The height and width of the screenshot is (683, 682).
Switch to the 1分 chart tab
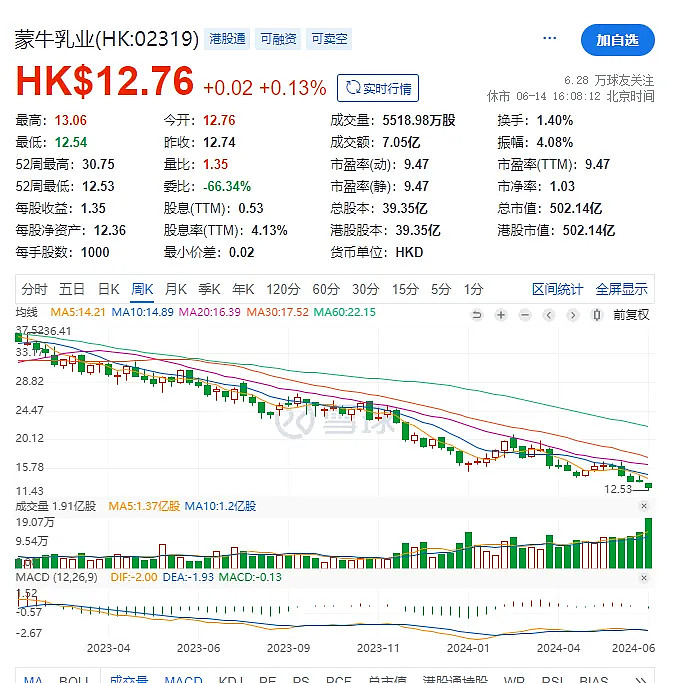(x=473, y=289)
